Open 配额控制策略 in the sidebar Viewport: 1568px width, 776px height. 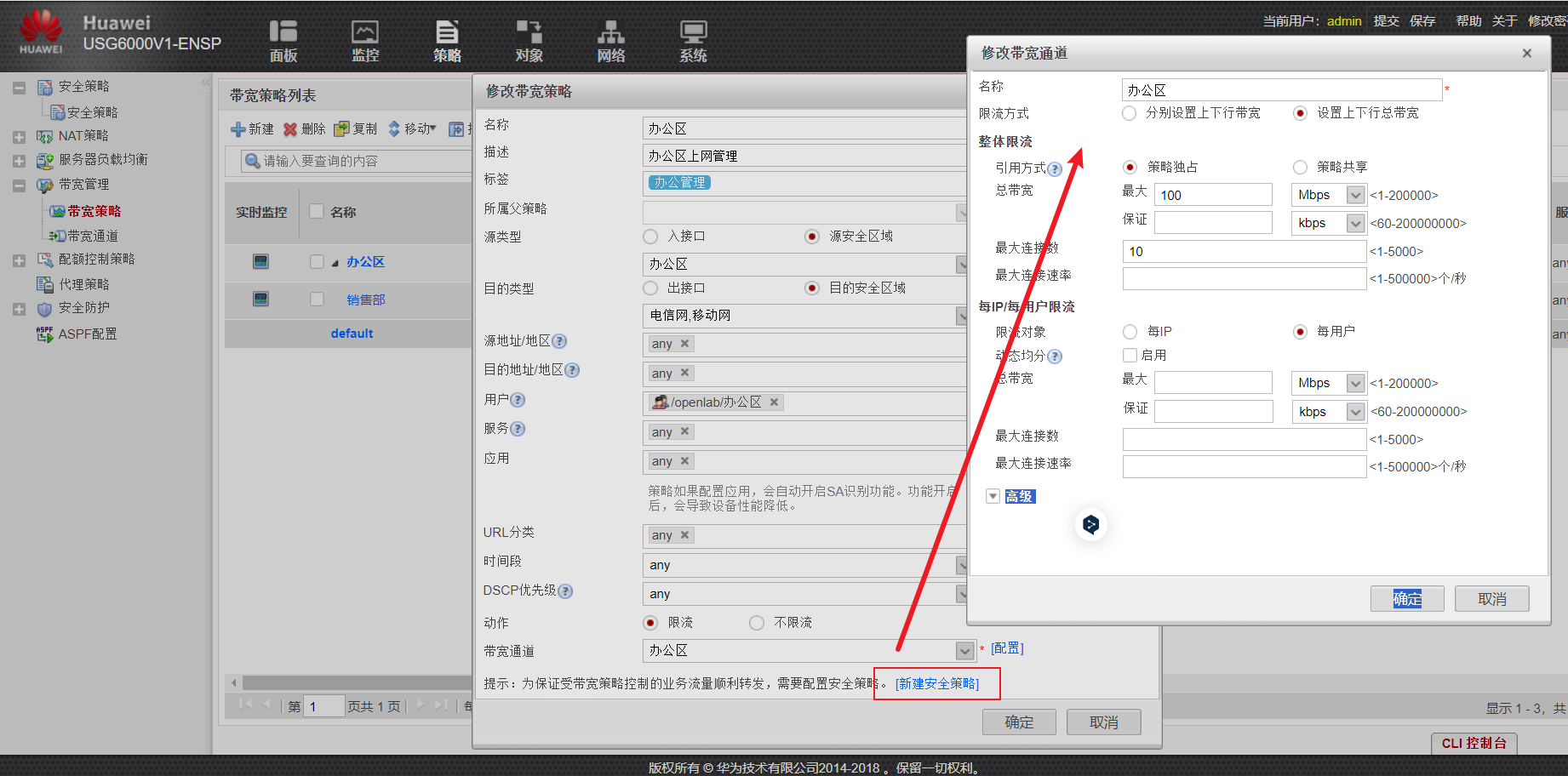tap(96, 259)
